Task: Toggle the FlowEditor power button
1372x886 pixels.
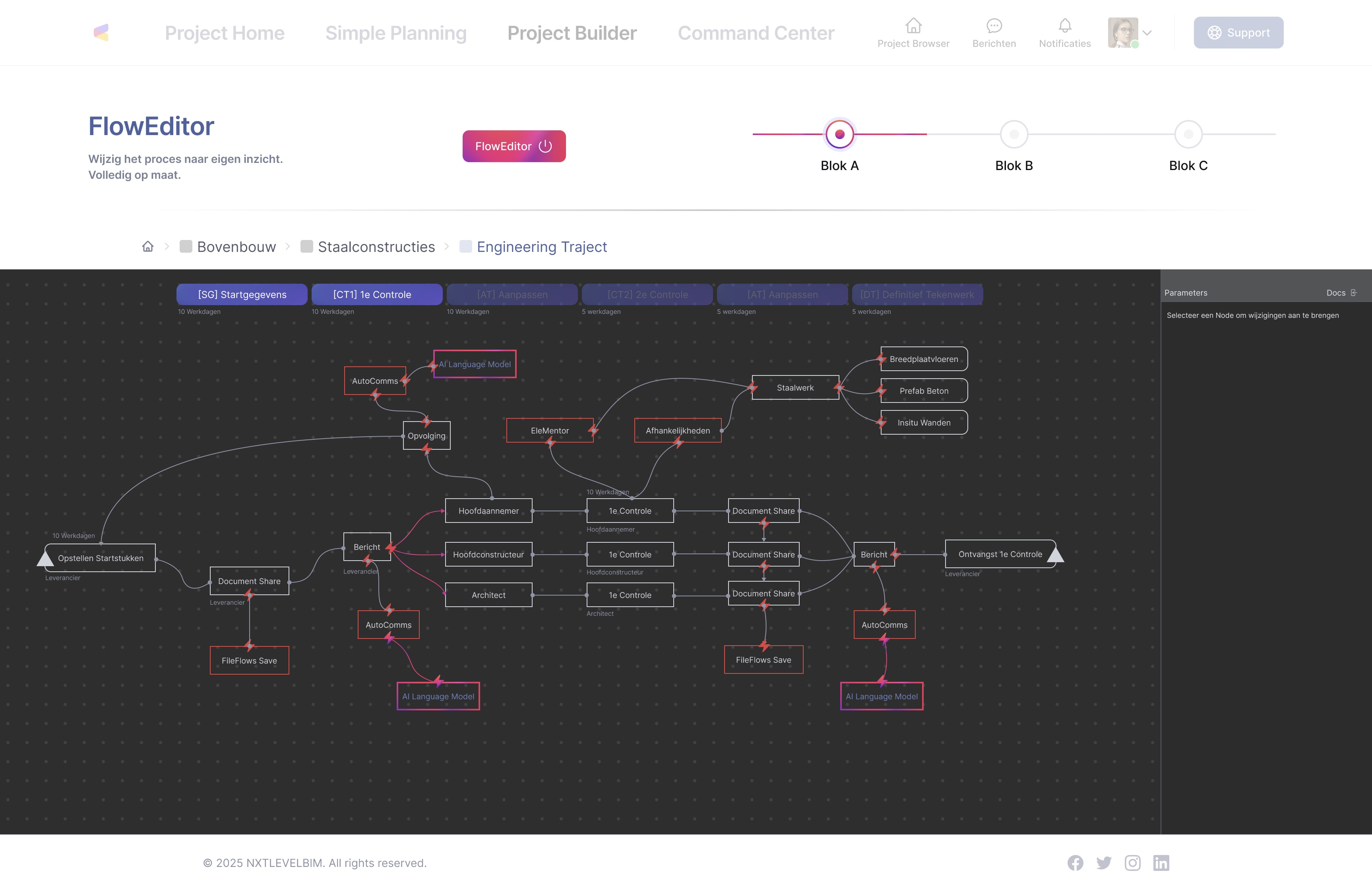Action: point(514,146)
